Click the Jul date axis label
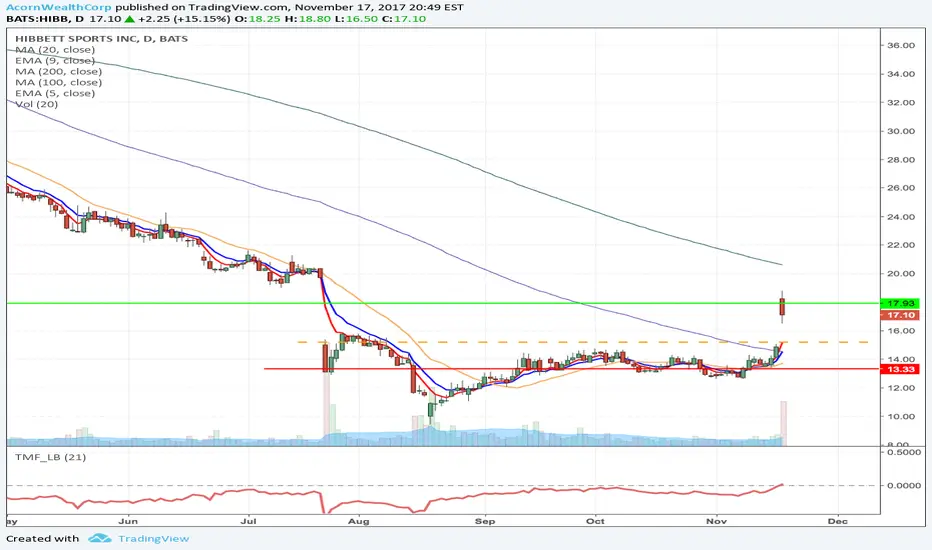The width and height of the screenshot is (932, 550). pos(248,521)
